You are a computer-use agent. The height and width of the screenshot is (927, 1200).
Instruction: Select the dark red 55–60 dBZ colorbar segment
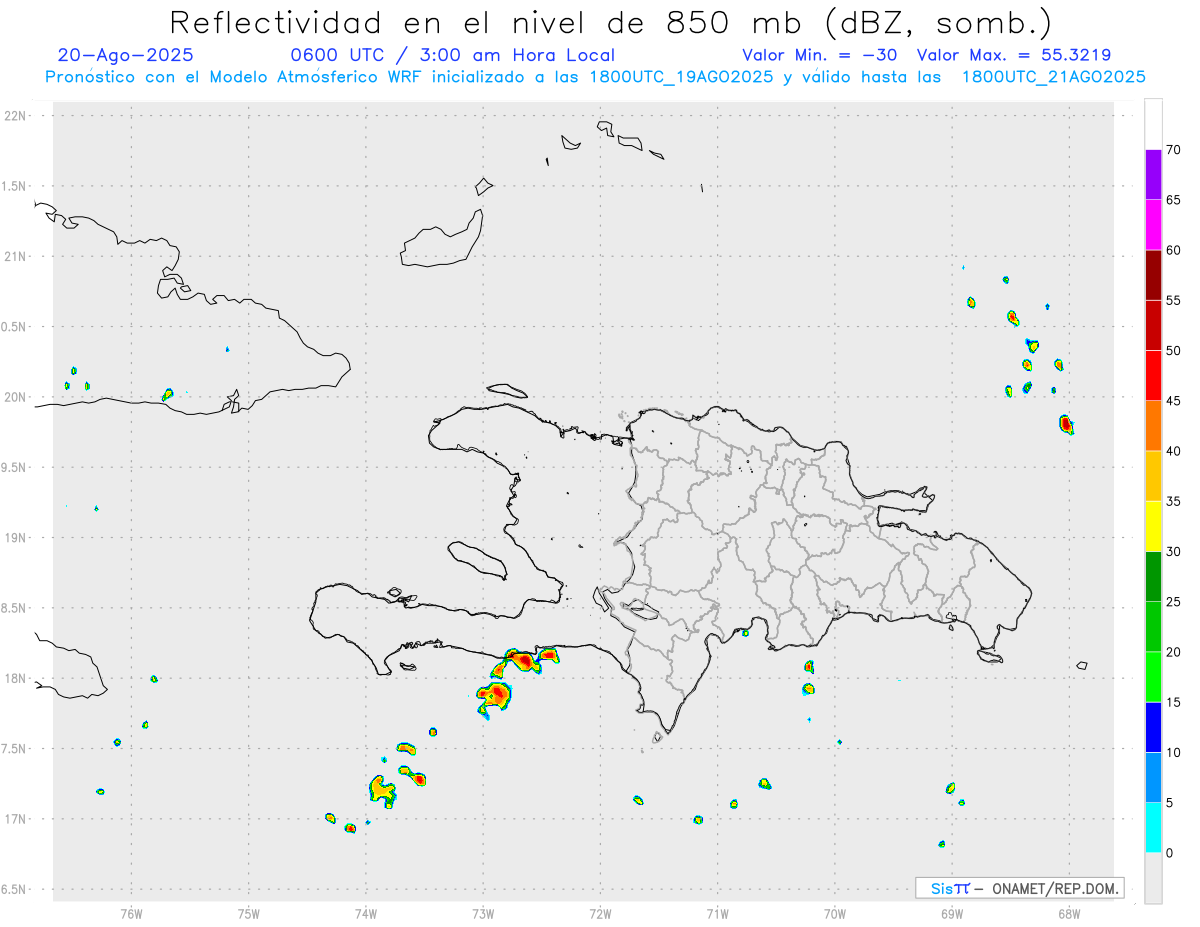tap(1153, 275)
